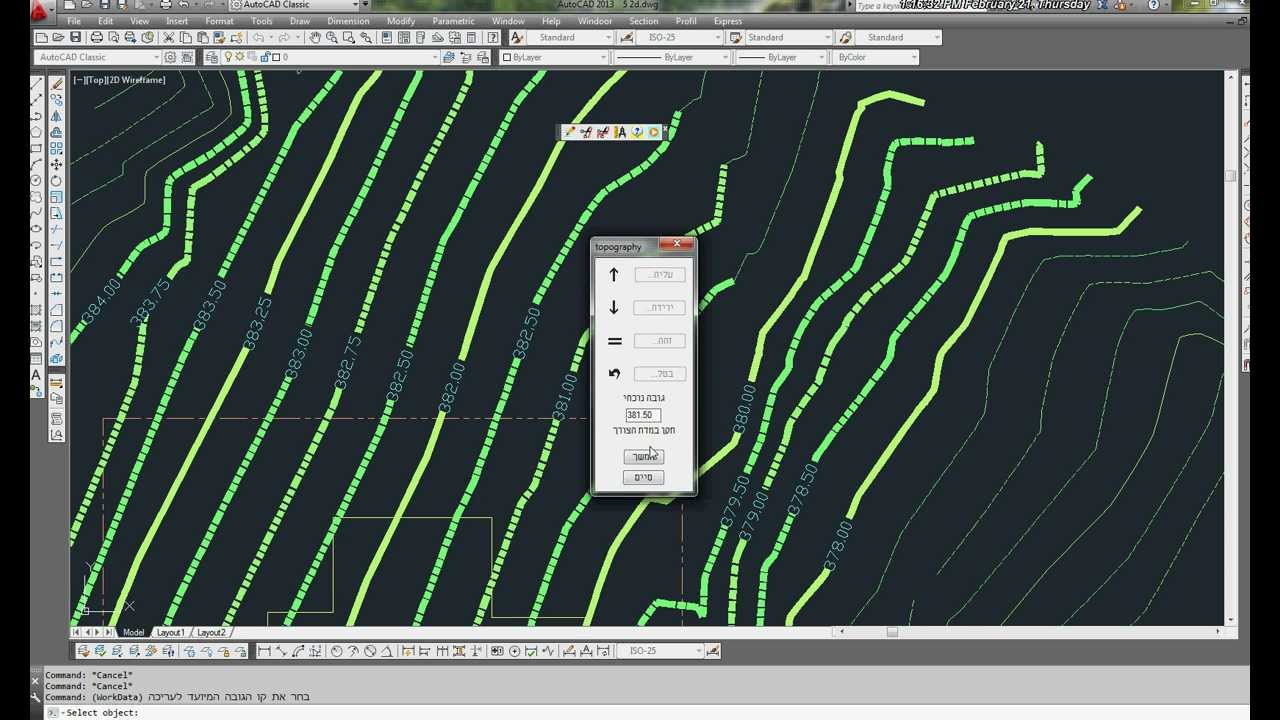The width and height of the screenshot is (1280, 720).
Task: Open the Format menu
Action: [219, 21]
